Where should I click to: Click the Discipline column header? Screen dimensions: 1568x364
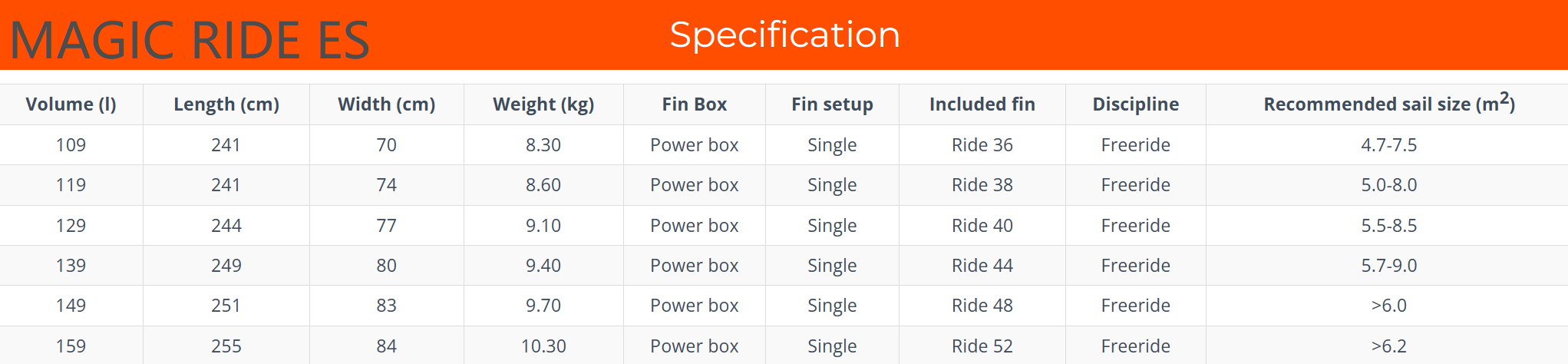[x=1136, y=104]
